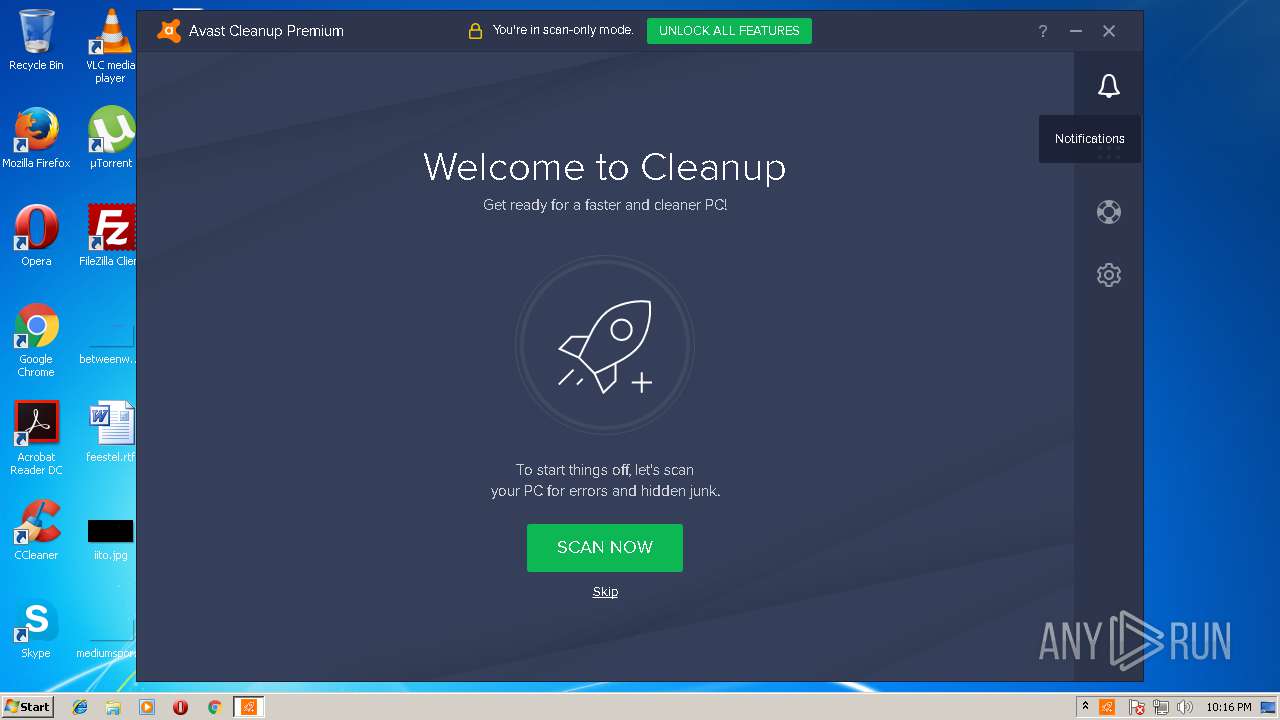1280x720 pixels.
Task: Select the µTorrent desktop icon
Action: pyautogui.click(x=111, y=138)
